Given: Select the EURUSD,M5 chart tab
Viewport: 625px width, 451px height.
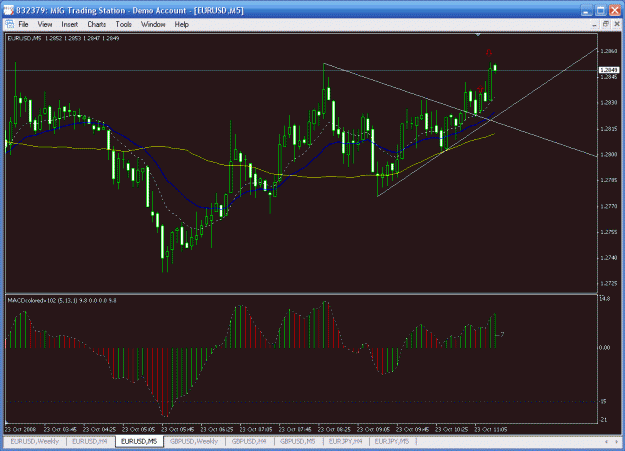Looking at the screenshot, I should pyautogui.click(x=139, y=441).
